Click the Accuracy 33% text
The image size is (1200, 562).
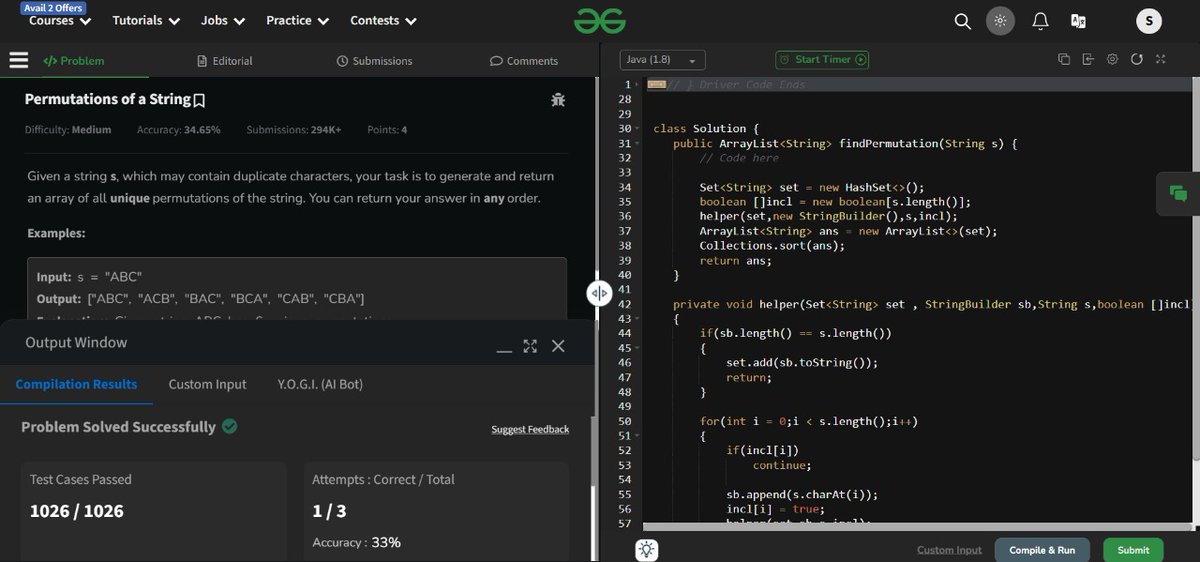click(356, 542)
